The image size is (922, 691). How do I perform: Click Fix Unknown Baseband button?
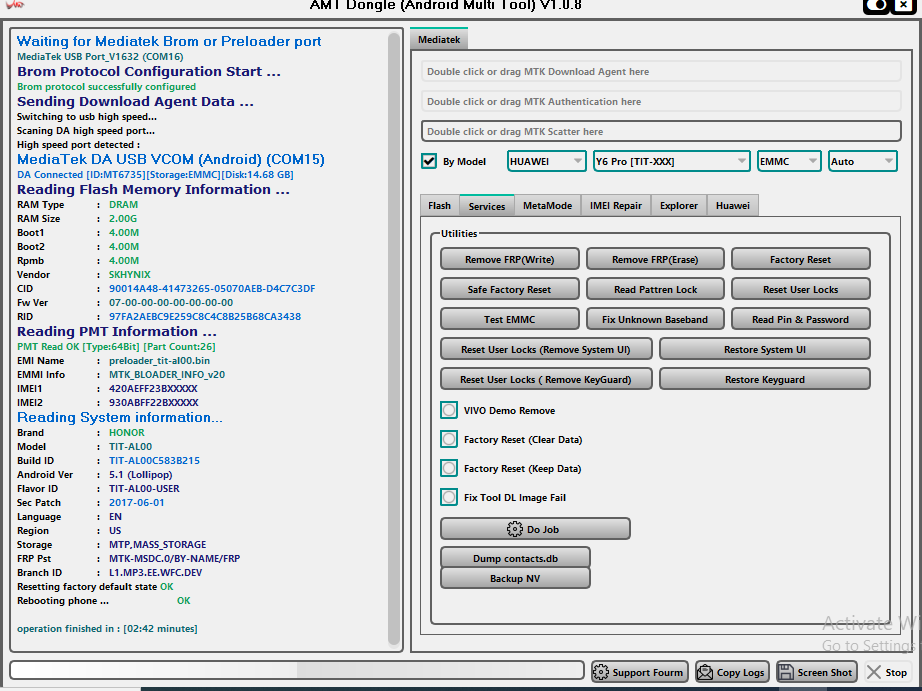point(655,319)
